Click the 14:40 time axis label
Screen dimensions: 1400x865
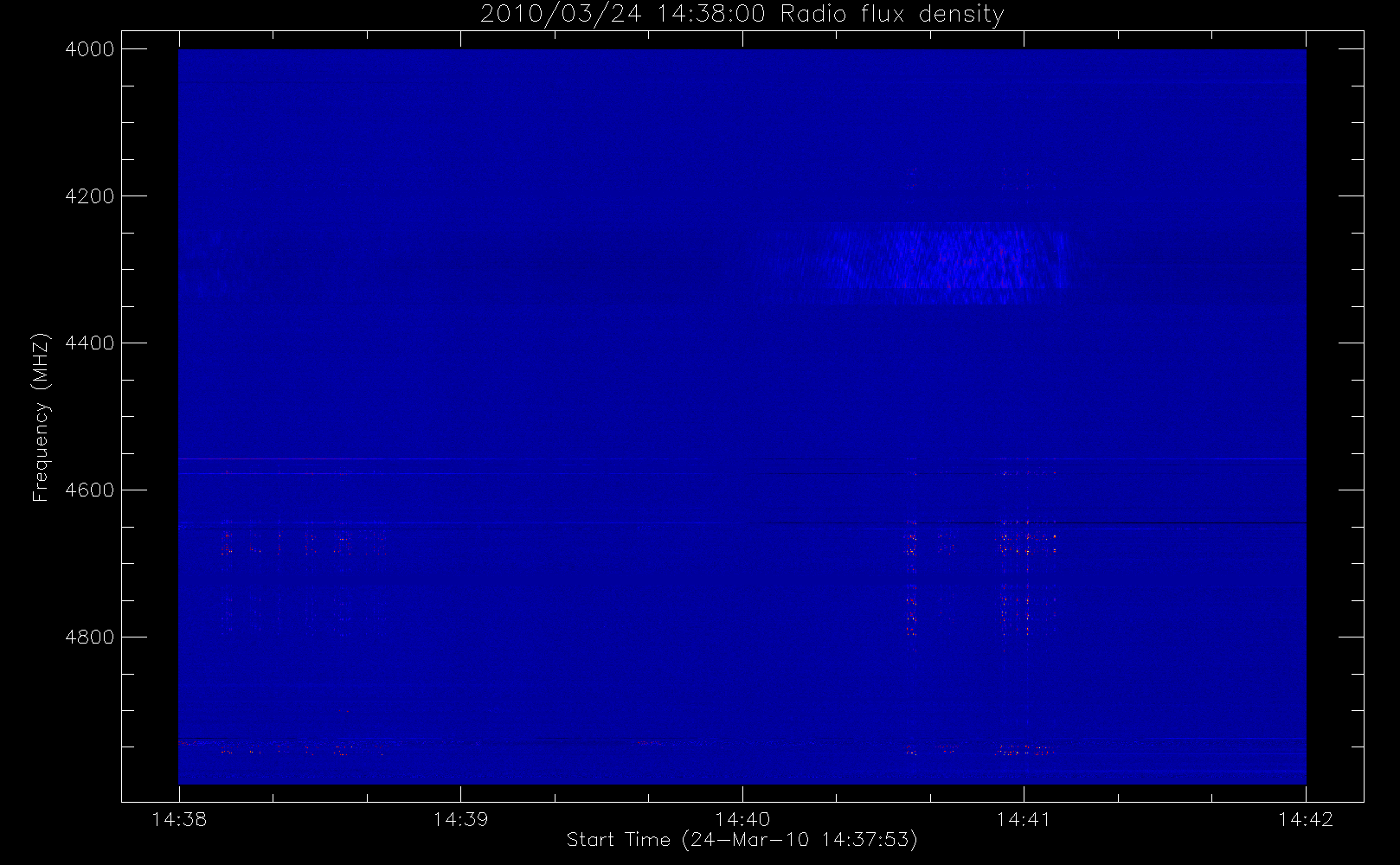[742, 819]
